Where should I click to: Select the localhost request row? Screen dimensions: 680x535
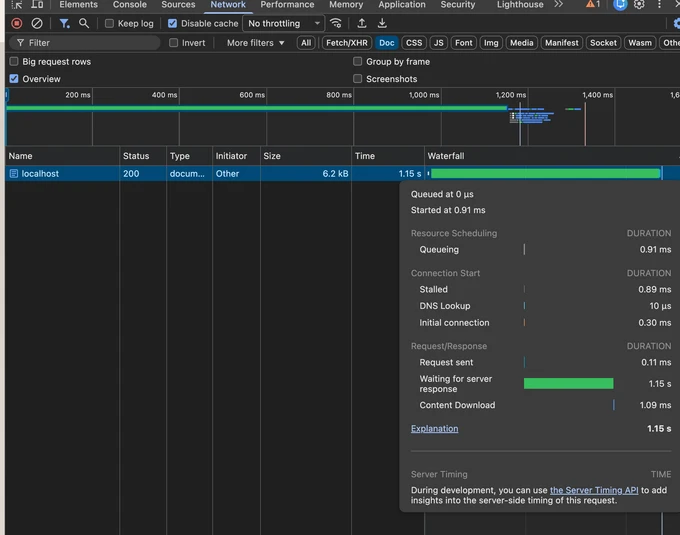pyautogui.click(x=343, y=173)
